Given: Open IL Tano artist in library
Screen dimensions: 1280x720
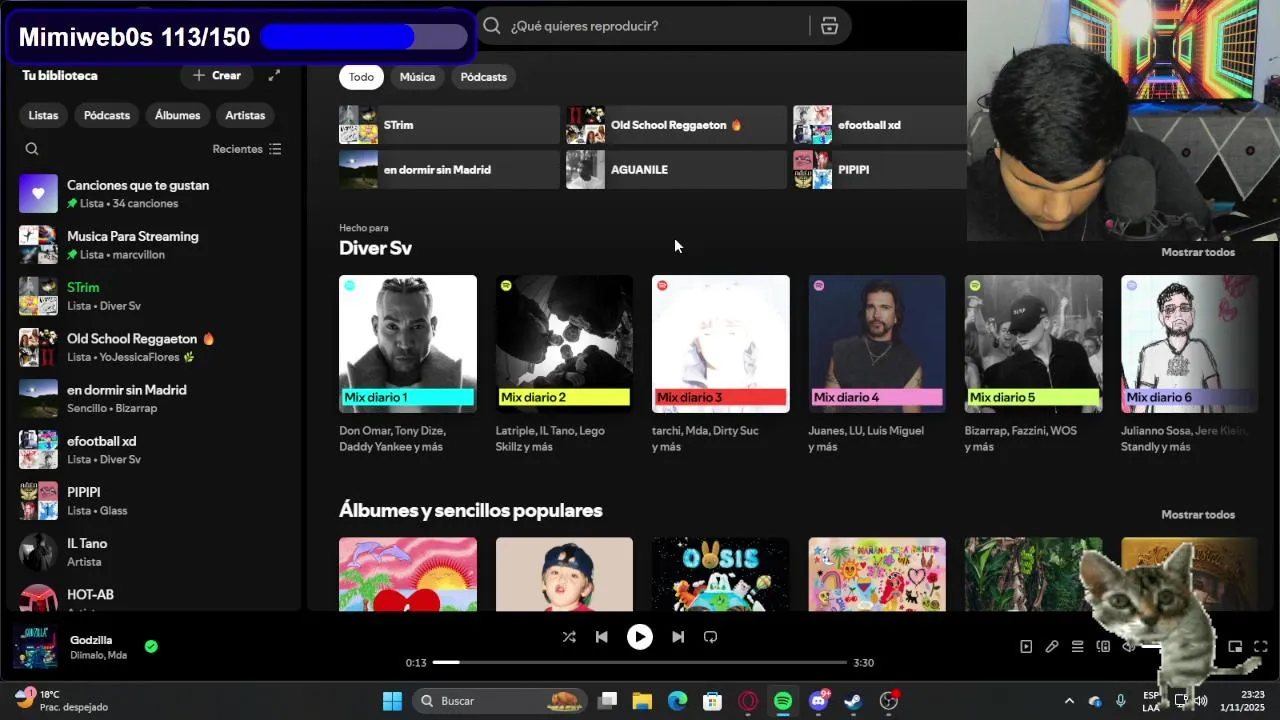Looking at the screenshot, I should (155, 552).
